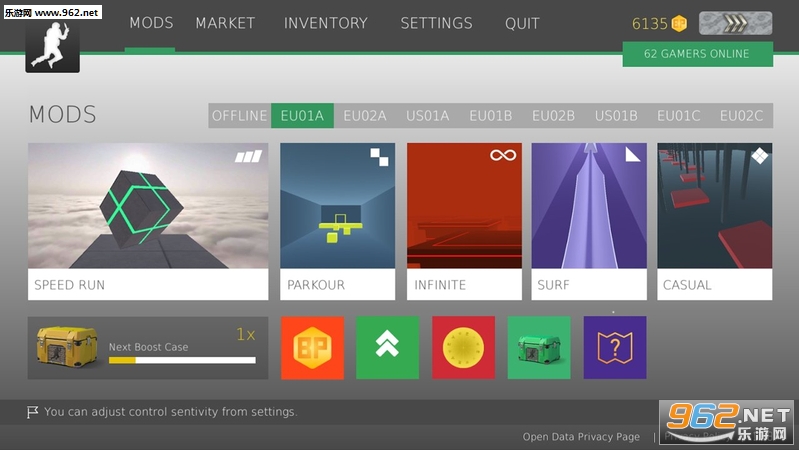Open the SETTINGS menu

point(436,23)
